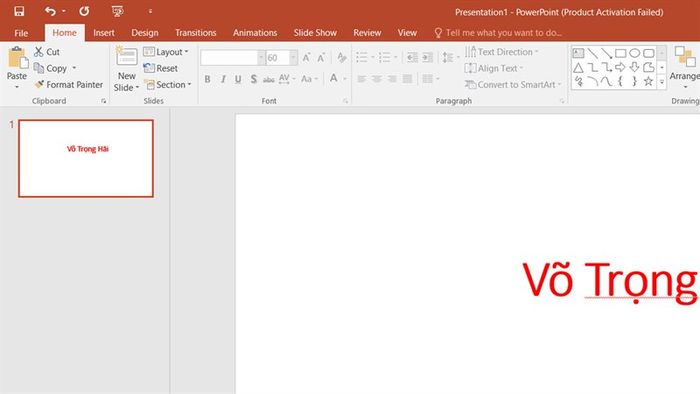Click the New Slide icon
This screenshot has width=700, height=394.
127,56
